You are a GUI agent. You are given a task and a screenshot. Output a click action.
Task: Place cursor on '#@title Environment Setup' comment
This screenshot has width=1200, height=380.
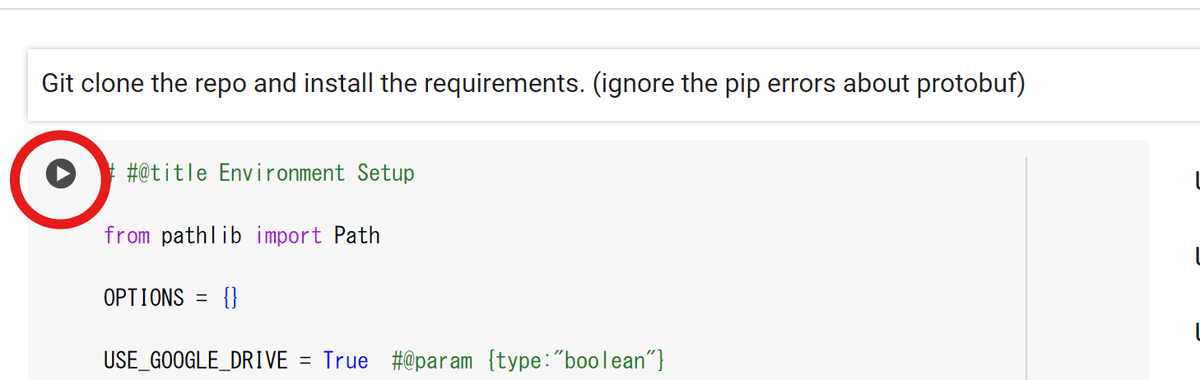261,173
